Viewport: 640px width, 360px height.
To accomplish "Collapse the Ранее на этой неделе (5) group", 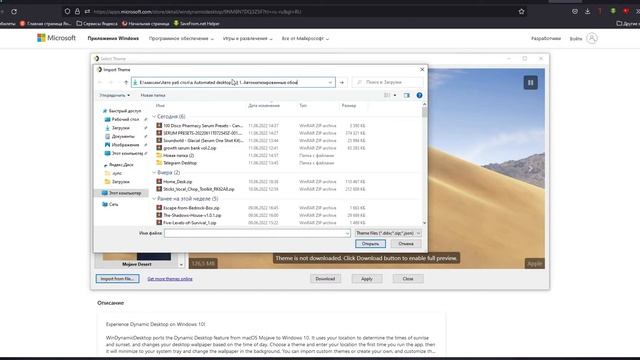I will (154, 199).
